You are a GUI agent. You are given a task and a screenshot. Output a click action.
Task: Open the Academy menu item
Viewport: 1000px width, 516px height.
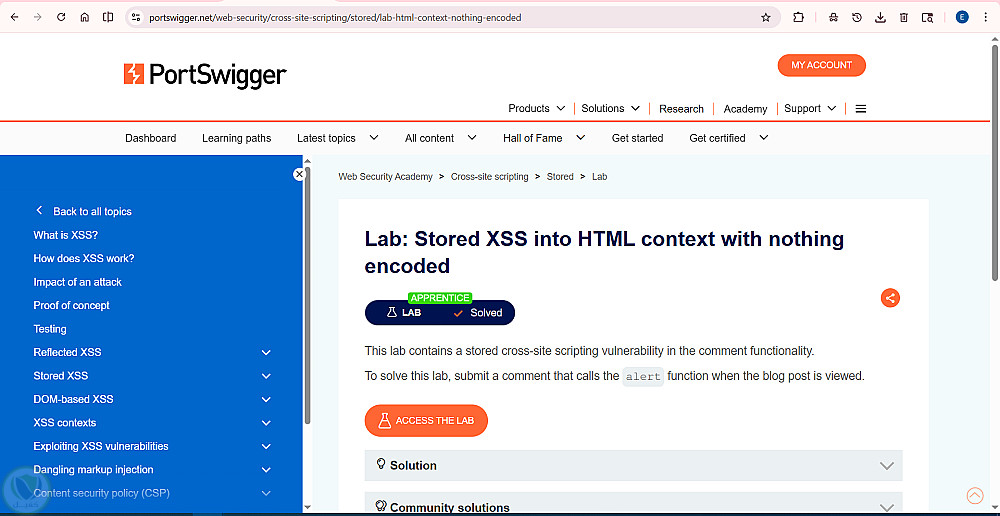[x=745, y=108]
